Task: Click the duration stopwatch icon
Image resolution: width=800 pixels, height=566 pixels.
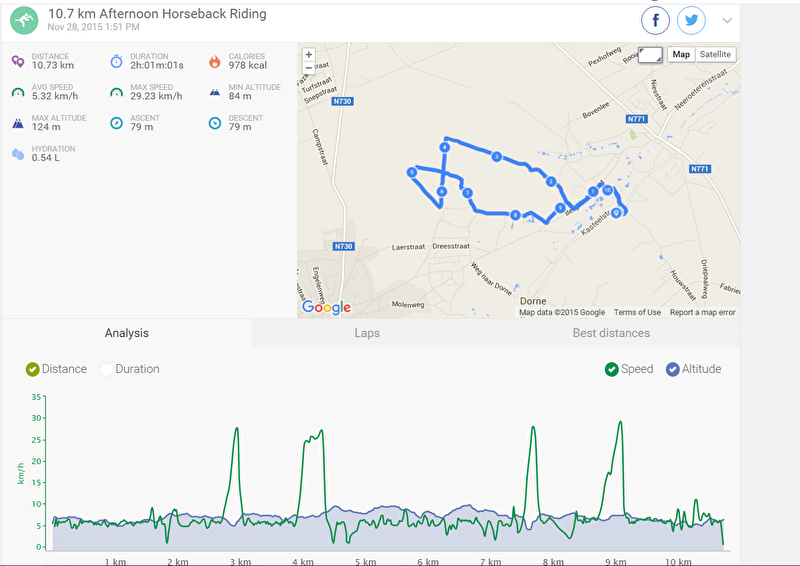Action: click(x=116, y=62)
